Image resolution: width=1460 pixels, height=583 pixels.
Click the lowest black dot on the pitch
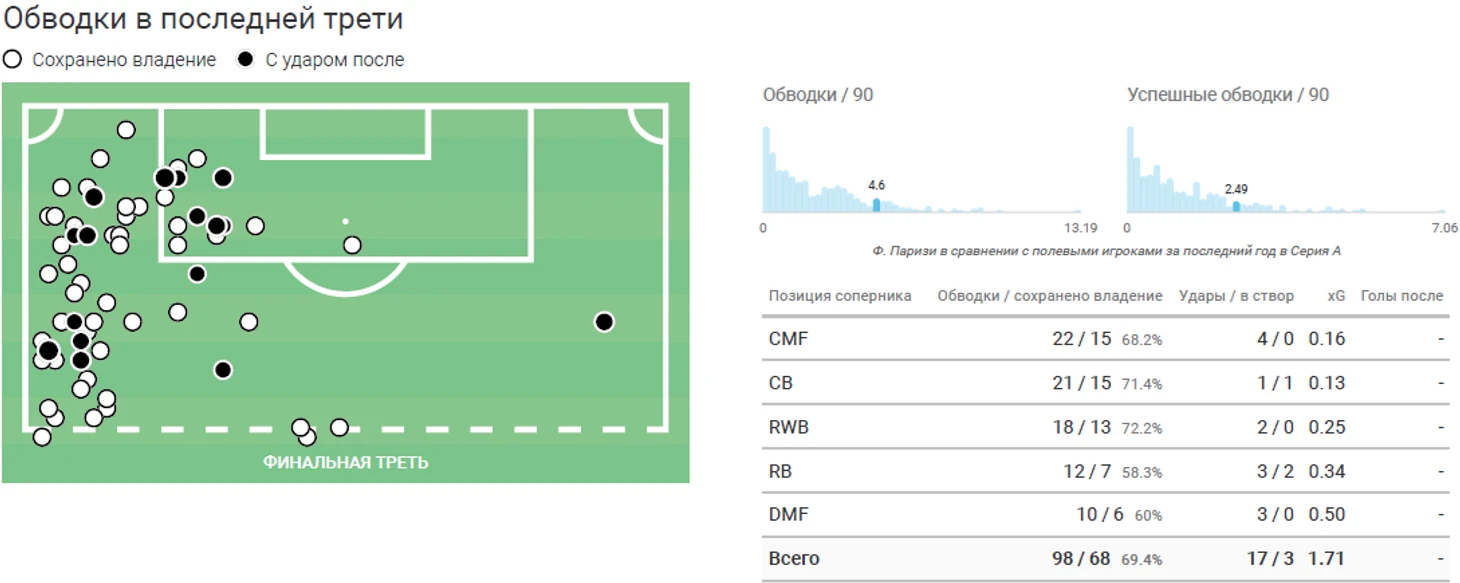(223, 370)
